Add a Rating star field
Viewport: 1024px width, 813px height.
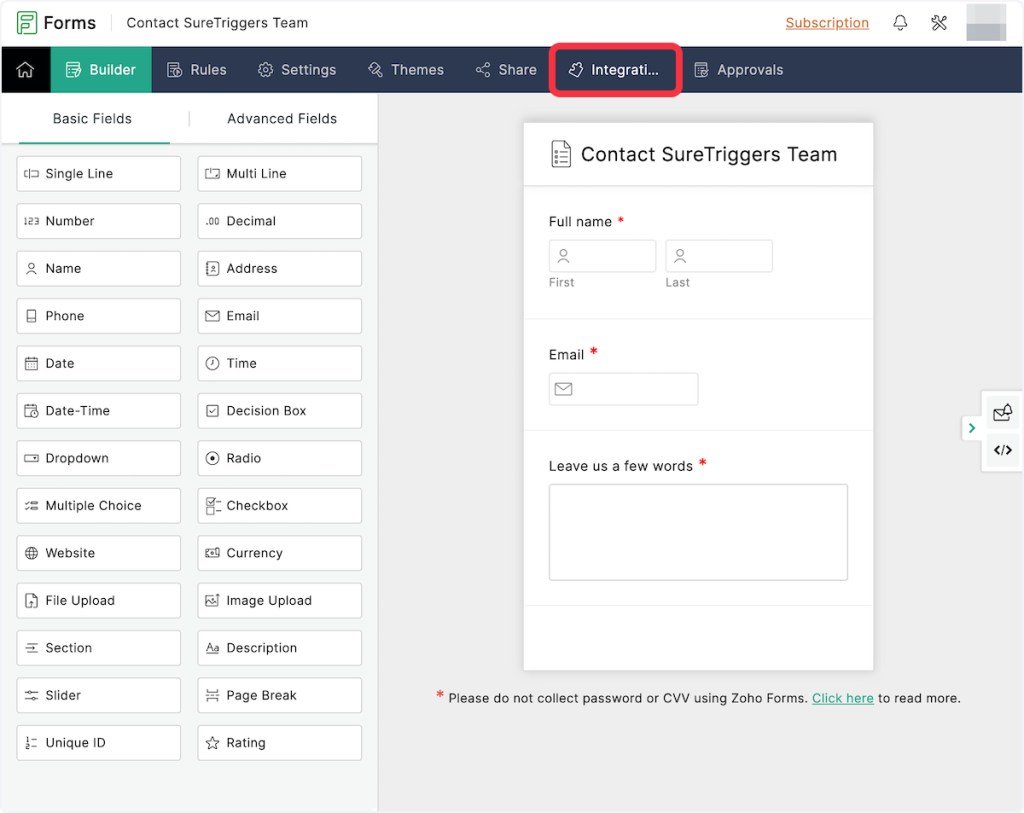tap(279, 743)
